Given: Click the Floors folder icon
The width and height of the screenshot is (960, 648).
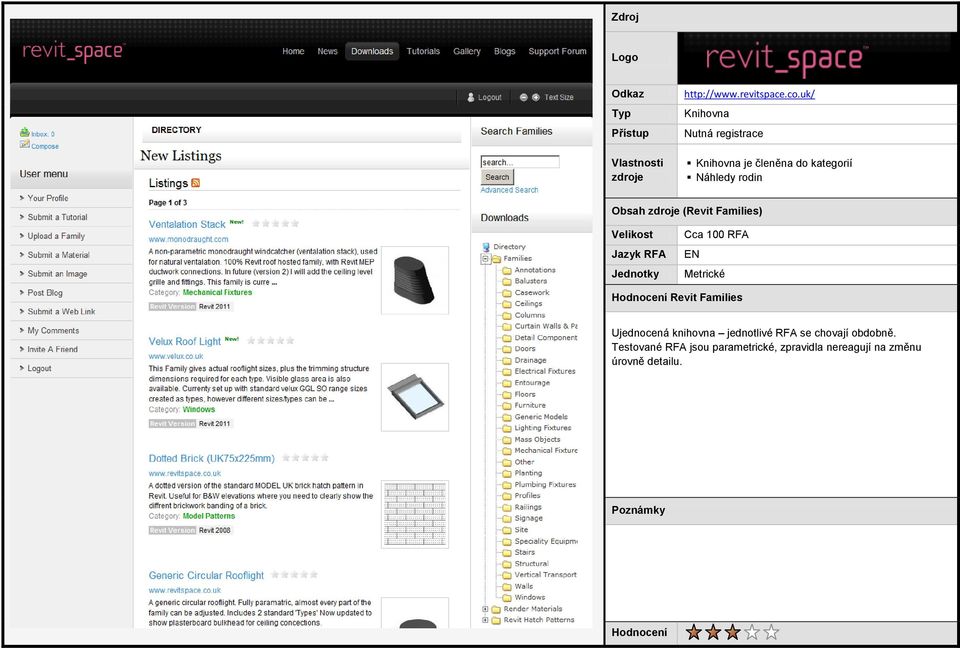Looking at the screenshot, I should coord(506,394).
